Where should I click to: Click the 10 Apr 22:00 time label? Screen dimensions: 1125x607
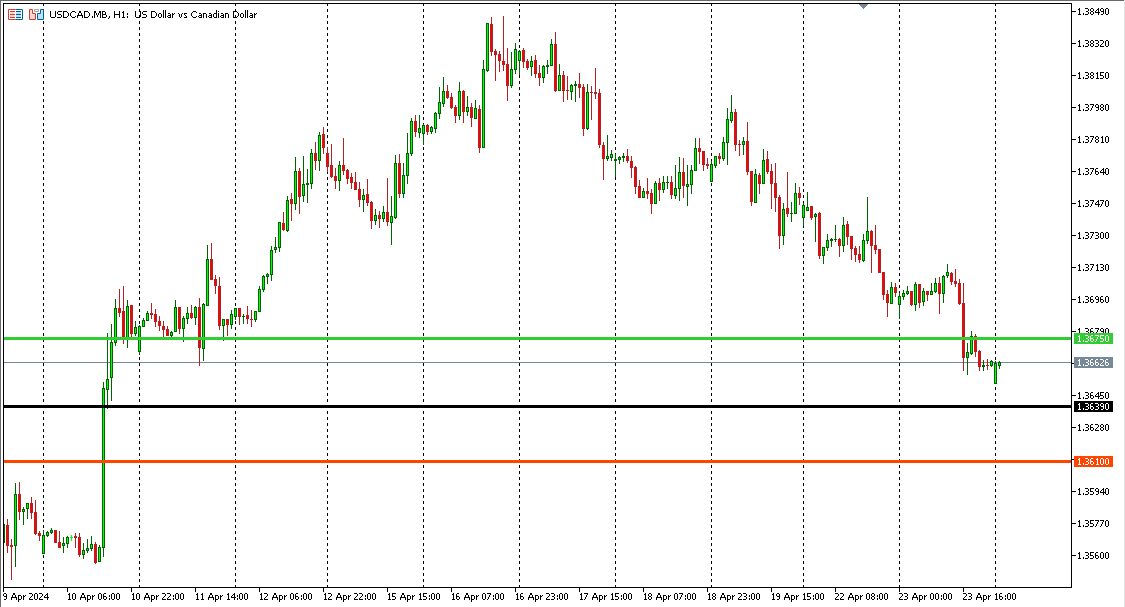pos(157,596)
